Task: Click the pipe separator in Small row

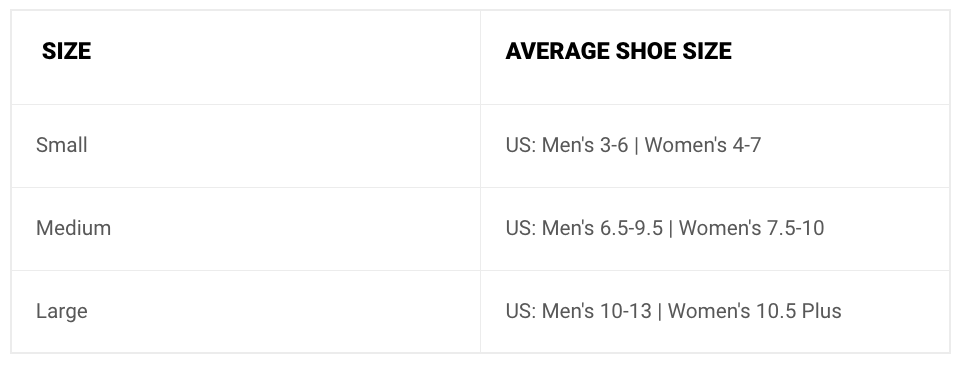Action: click(636, 145)
